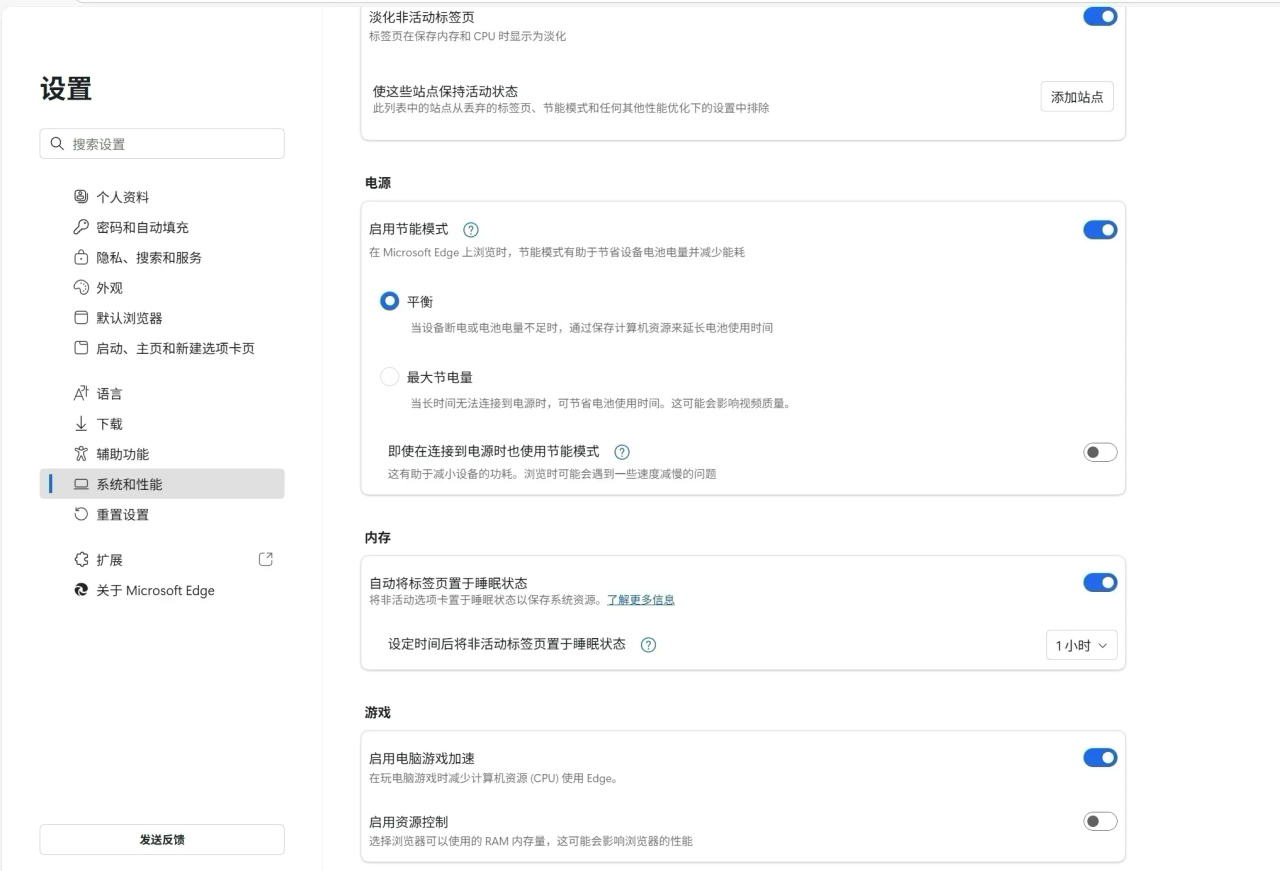Click help icon beside 设定时间后将非活动标签页置于睡眠状态

click(x=648, y=645)
